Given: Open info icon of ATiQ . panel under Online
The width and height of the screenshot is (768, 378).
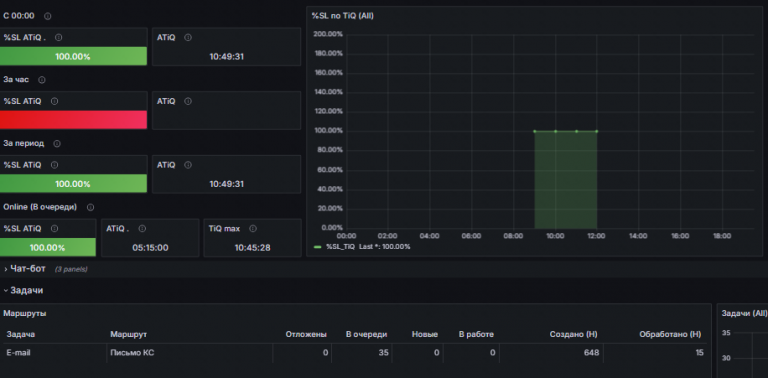Looking at the screenshot, I should click(142, 229).
